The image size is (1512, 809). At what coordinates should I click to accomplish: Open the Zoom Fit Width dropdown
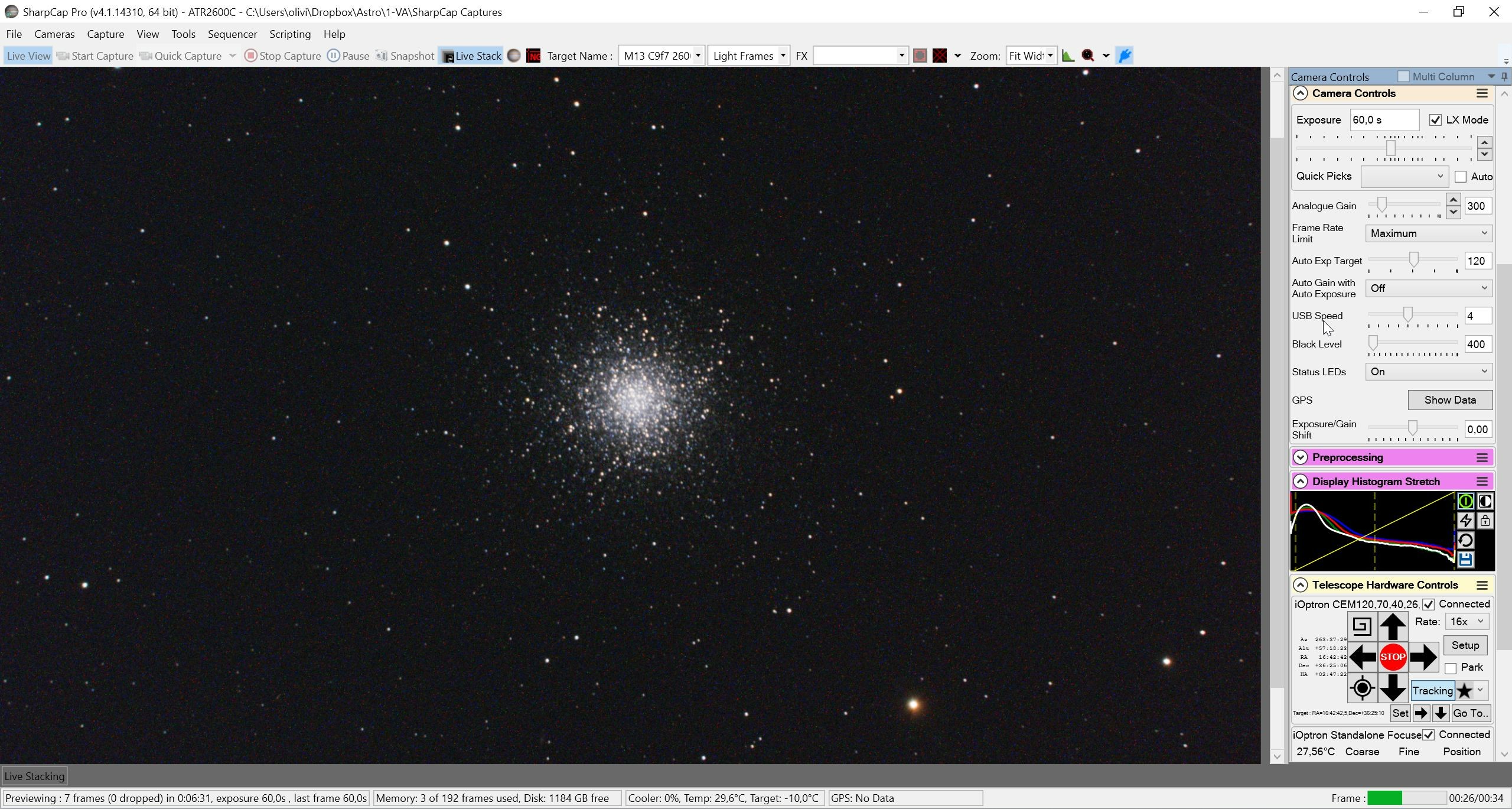(x=1050, y=56)
